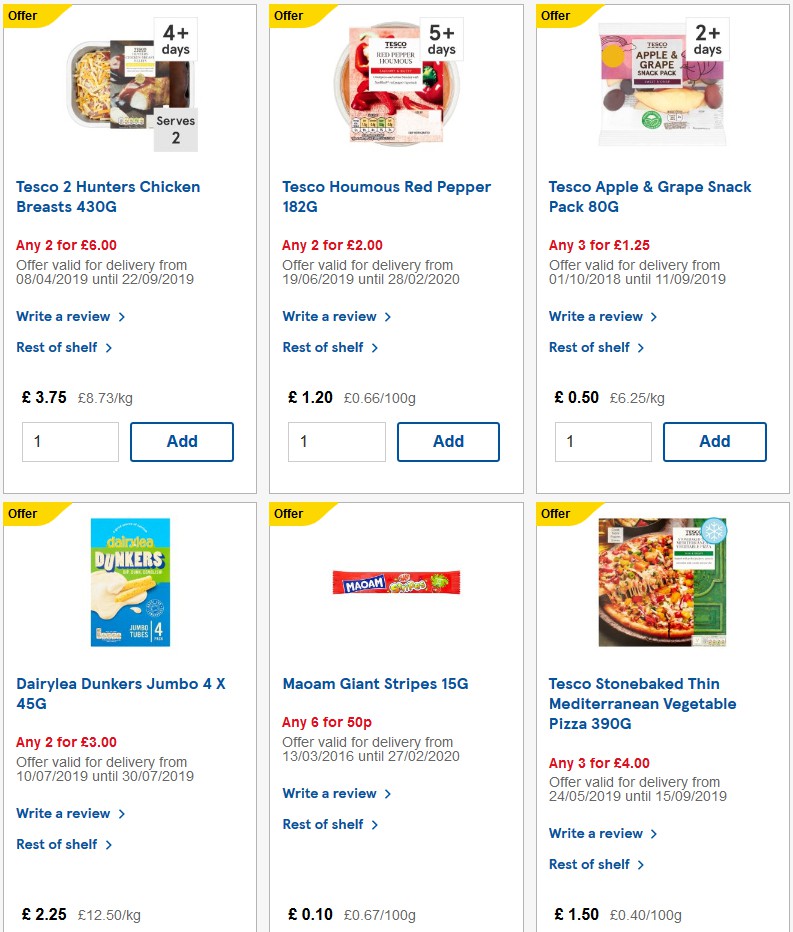View the Dairylea Dunkers product image
This screenshot has height=932, width=793.
click(x=129, y=582)
